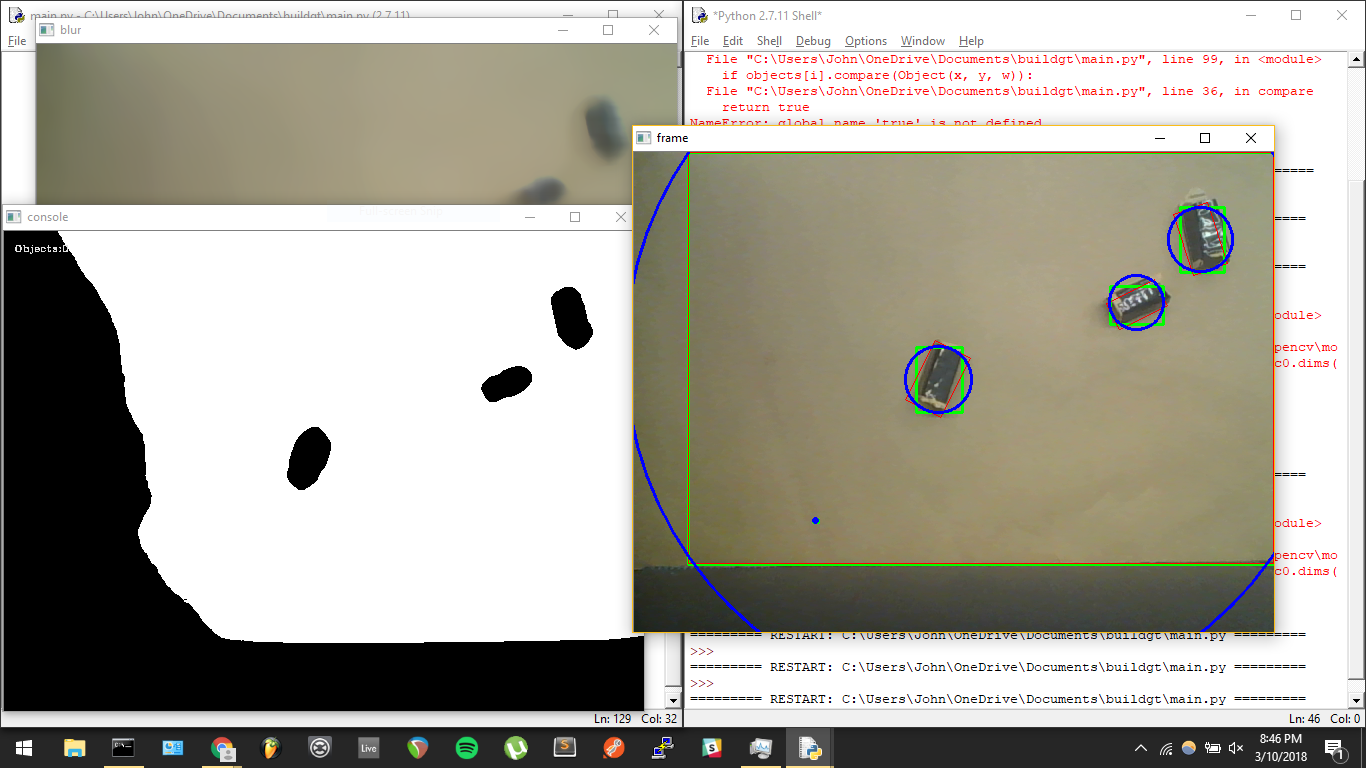
Task: Check the battery status icon
Action: point(1213,748)
